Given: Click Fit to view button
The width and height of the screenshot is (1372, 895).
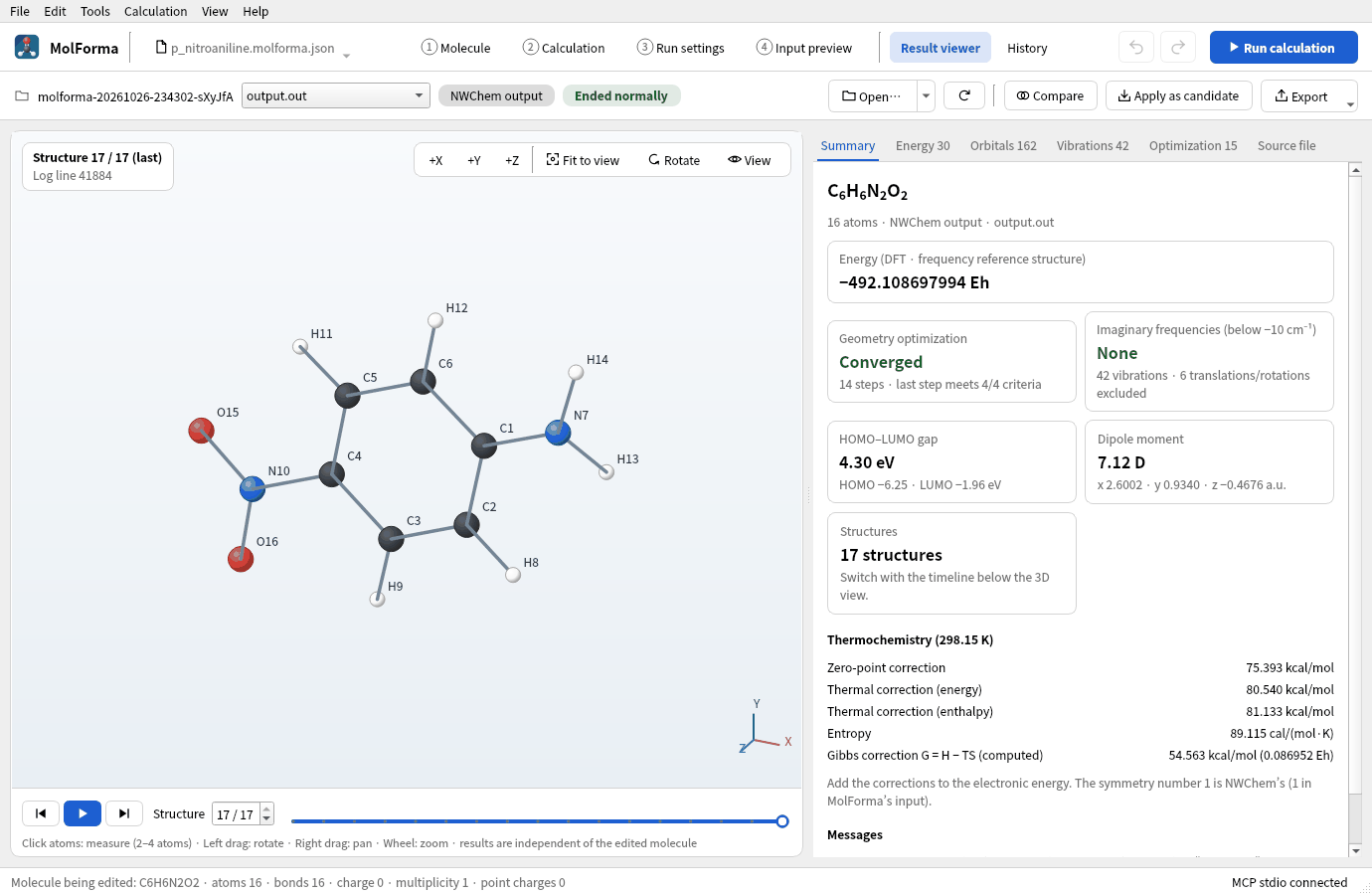Looking at the screenshot, I should tap(583, 160).
